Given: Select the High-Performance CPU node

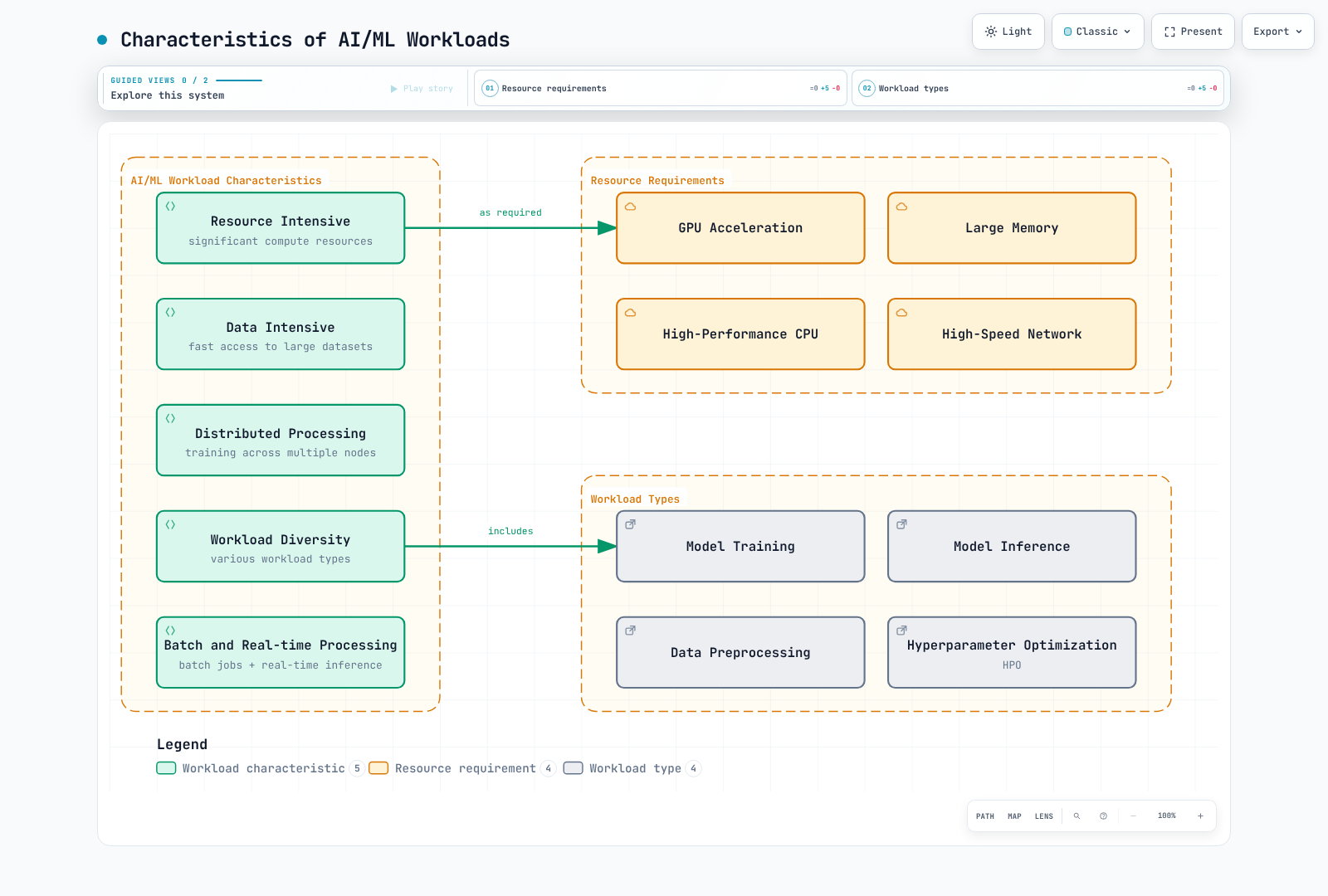Looking at the screenshot, I should pyautogui.click(x=740, y=334).
